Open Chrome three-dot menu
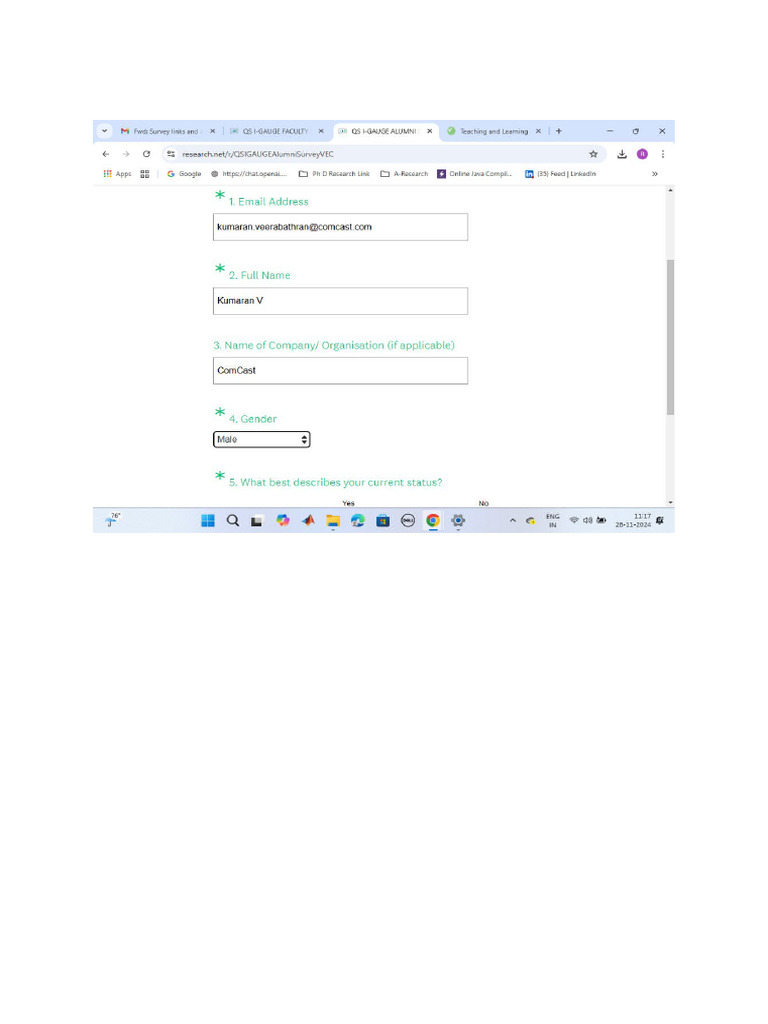The height and width of the screenshot is (1024, 768). (x=663, y=154)
